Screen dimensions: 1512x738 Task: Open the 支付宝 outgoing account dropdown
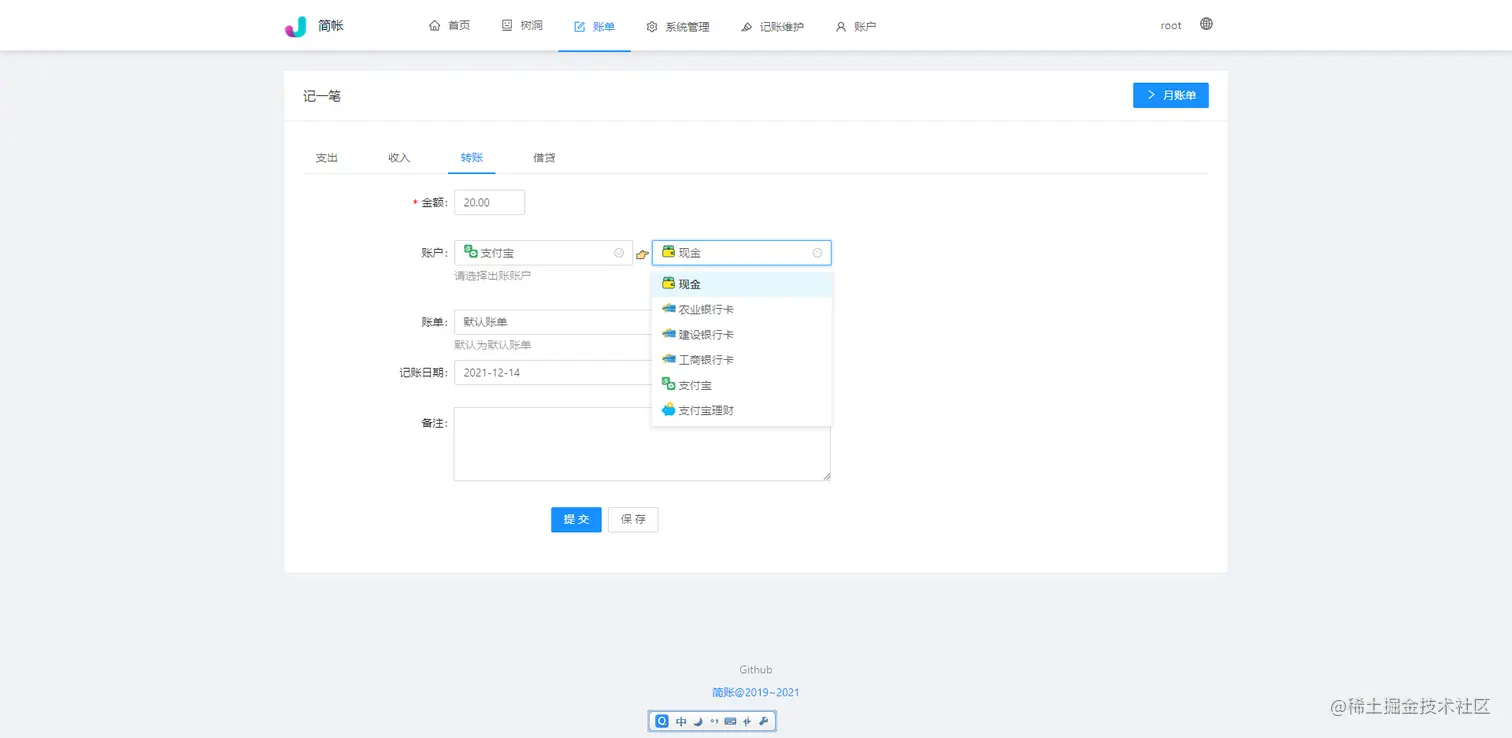(543, 253)
